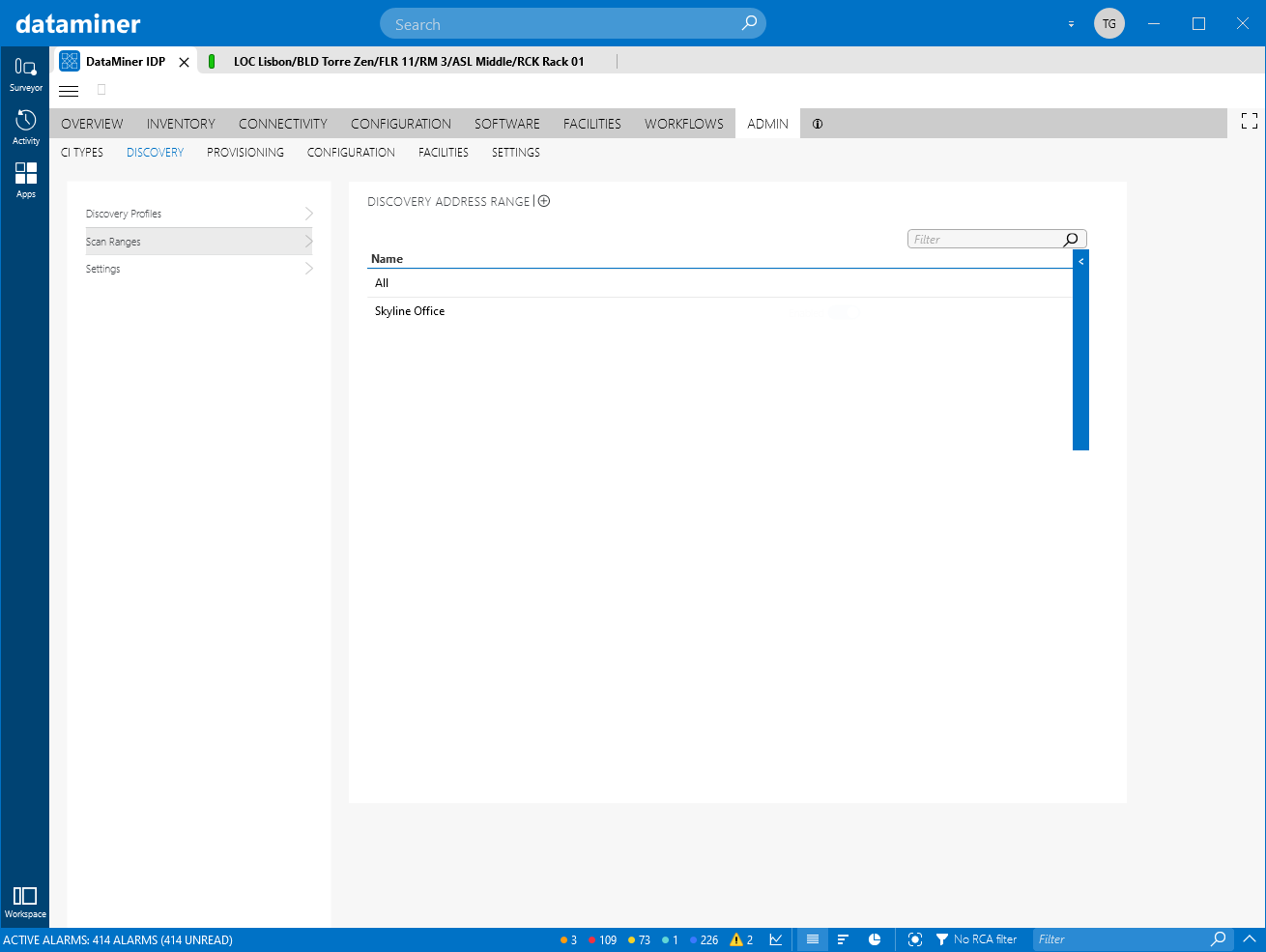Open the No RCA filter option

[x=976, y=939]
